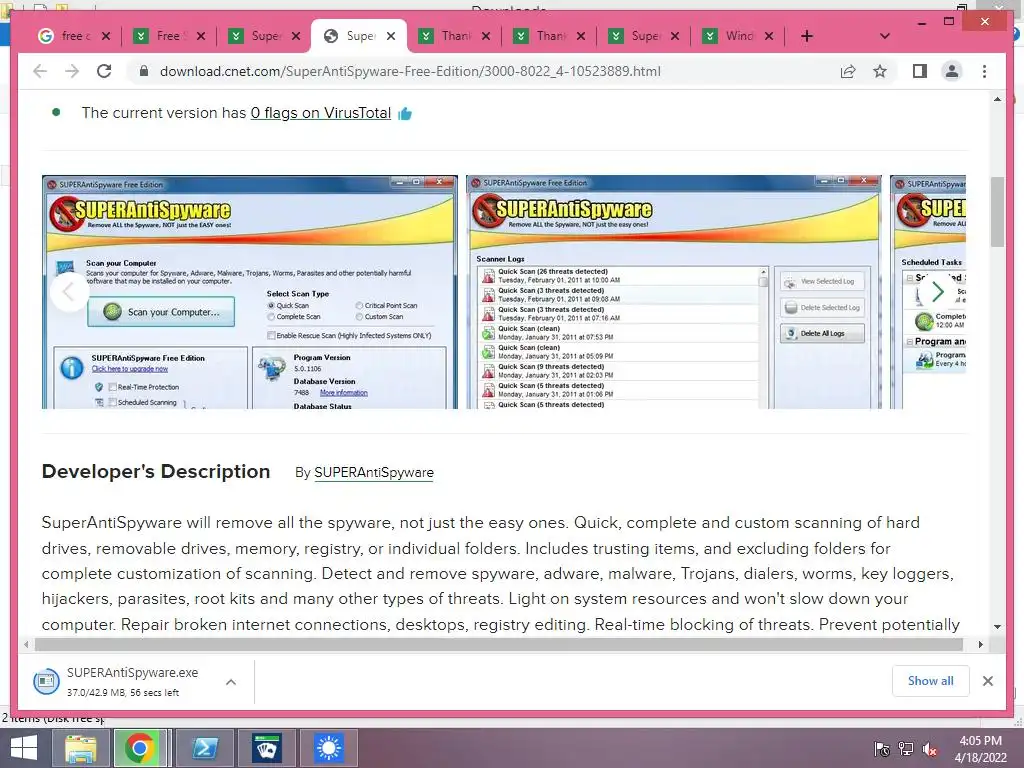
Task: Expand the download item options chevron
Action: pyautogui.click(x=231, y=682)
